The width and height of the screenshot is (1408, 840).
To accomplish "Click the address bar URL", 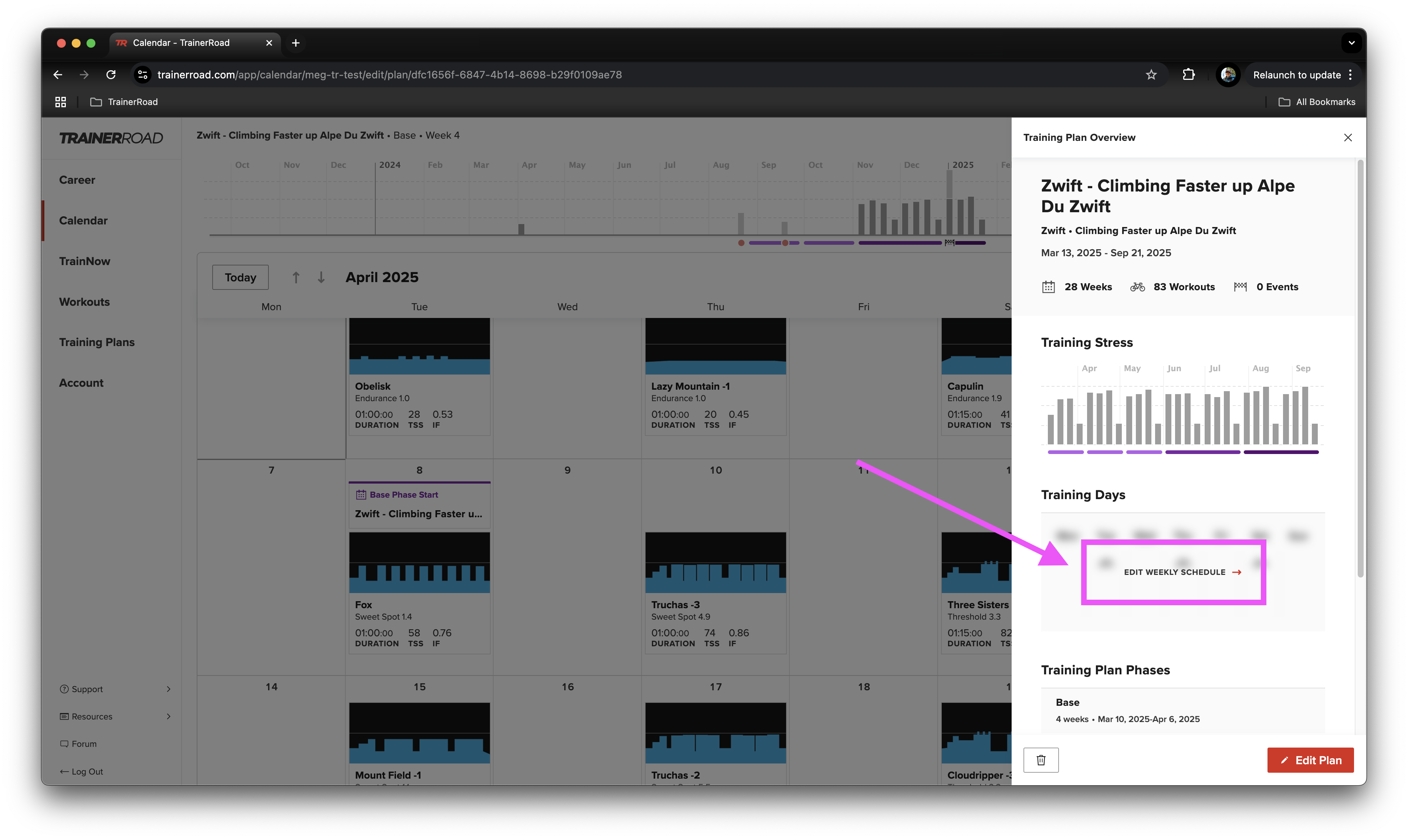I will [x=389, y=75].
